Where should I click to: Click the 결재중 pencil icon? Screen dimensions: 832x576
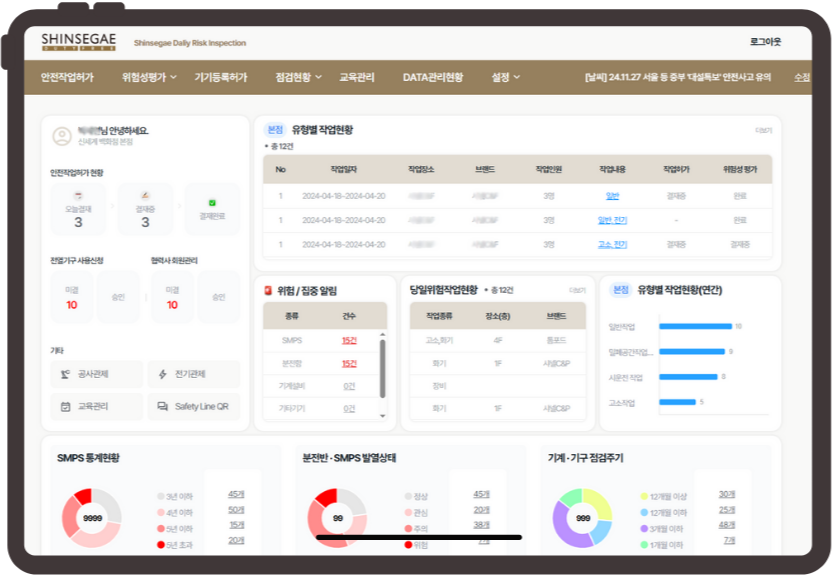(145, 196)
